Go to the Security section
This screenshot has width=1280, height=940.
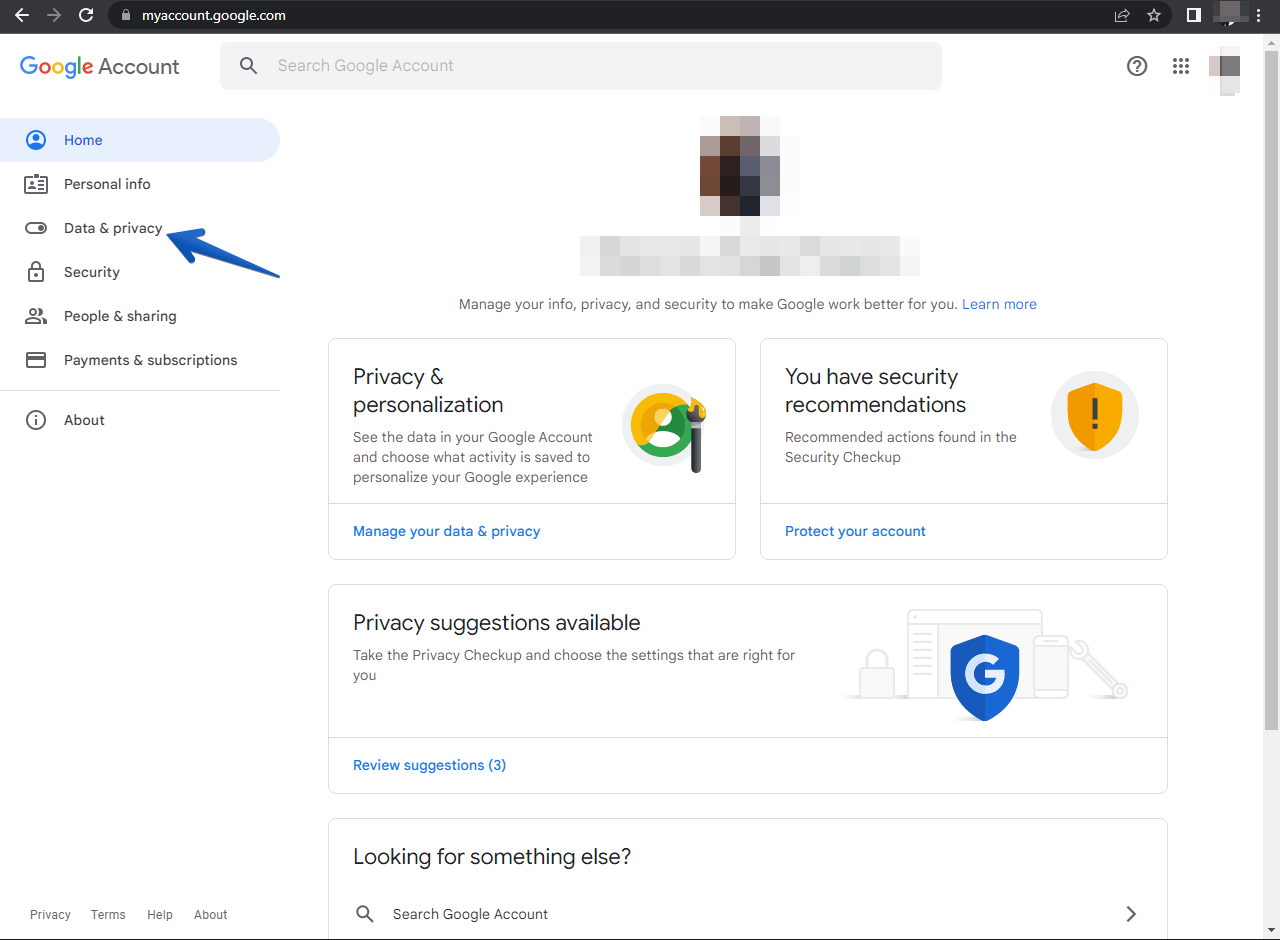[91, 272]
